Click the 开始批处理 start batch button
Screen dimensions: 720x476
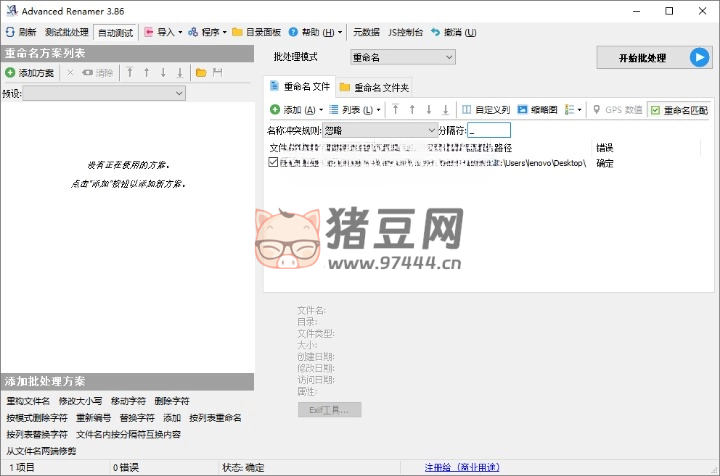click(x=652, y=57)
